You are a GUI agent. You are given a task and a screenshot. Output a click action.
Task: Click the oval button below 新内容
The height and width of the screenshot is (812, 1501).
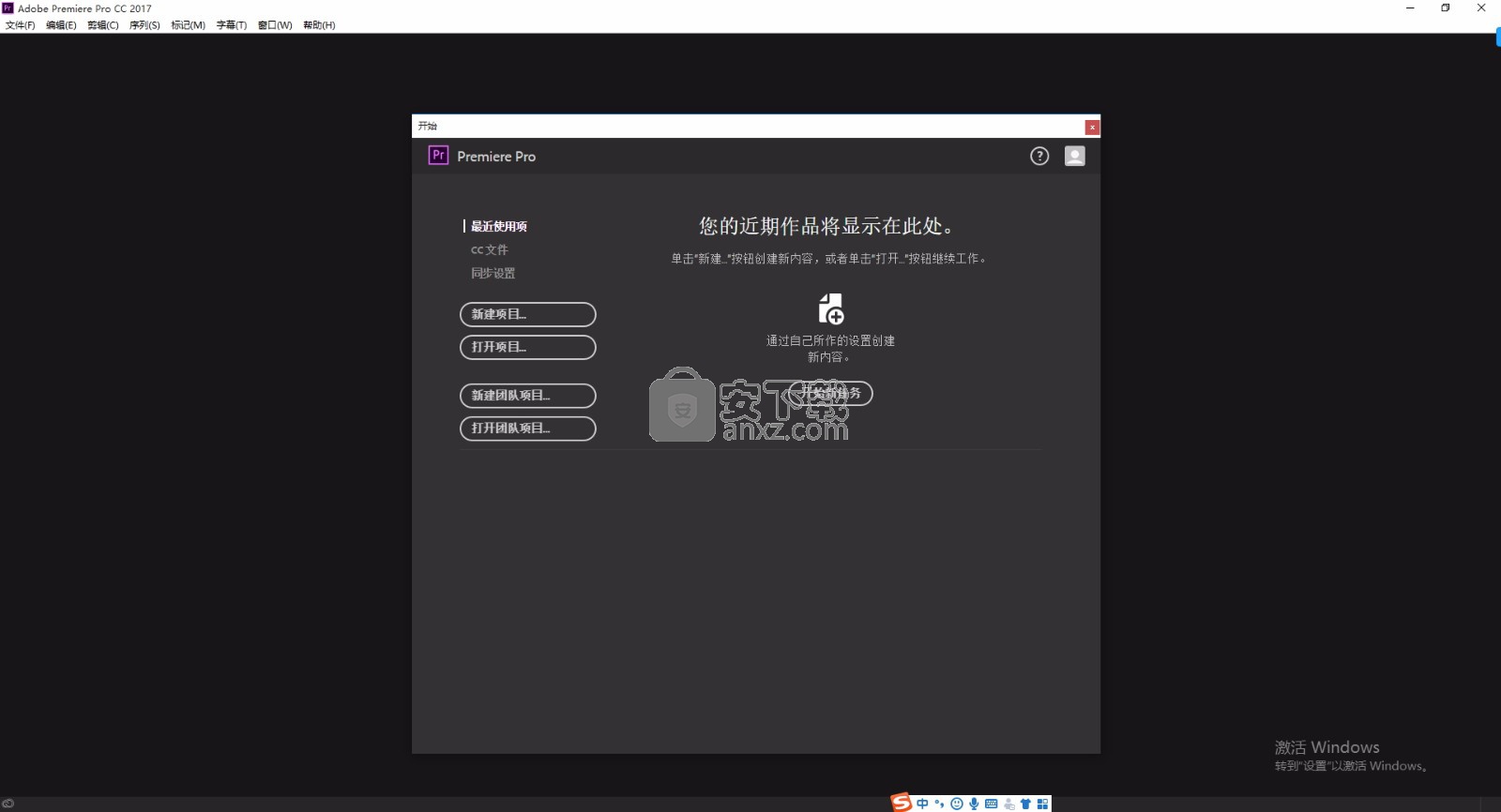click(830, 394)
